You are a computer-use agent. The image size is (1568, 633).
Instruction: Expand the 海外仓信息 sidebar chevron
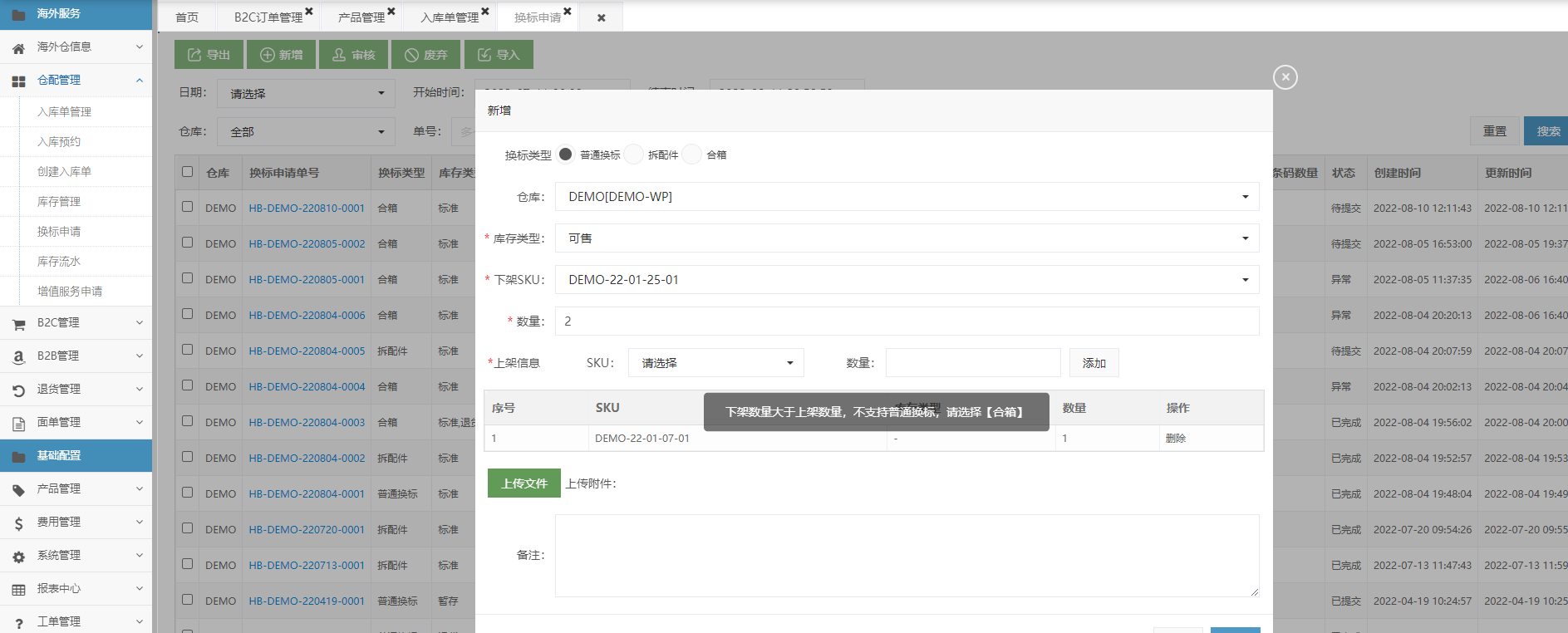pyautogui.click(x=140, y=47)
